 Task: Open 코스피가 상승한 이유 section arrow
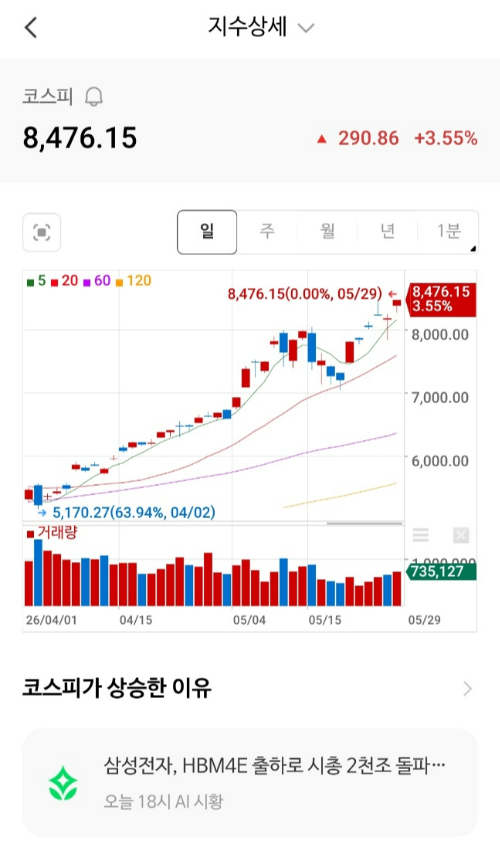(467, 689)
